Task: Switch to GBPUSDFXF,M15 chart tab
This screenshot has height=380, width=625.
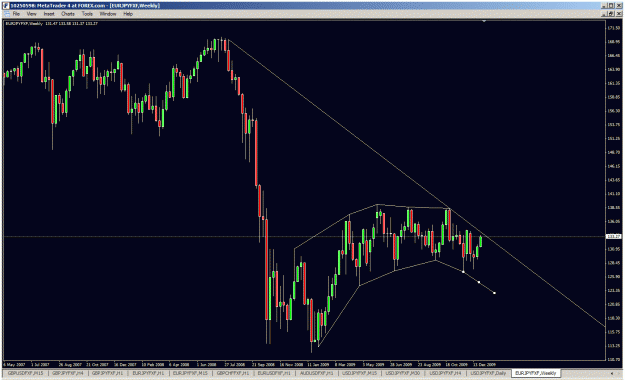Action: click(26, 373)
